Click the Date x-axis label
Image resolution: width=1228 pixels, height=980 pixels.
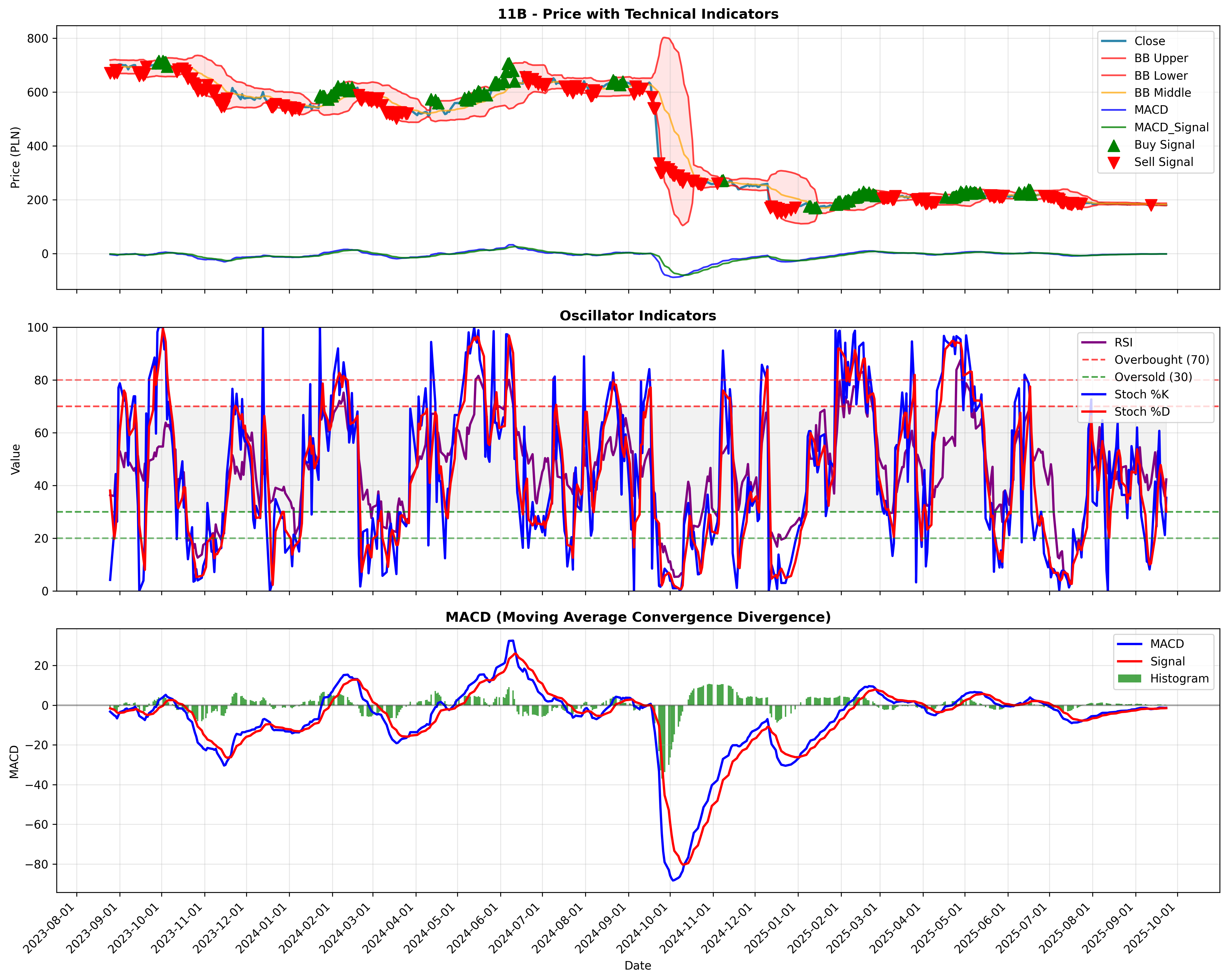[638, 965]
